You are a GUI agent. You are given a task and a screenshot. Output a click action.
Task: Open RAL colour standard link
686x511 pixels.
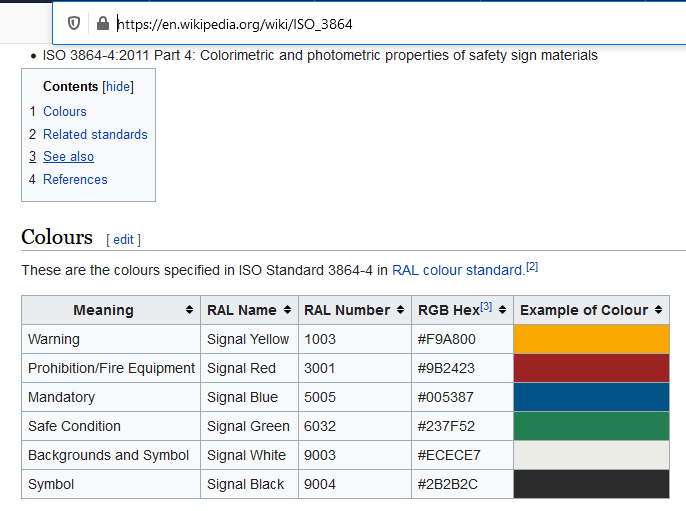tap(458, 270)
